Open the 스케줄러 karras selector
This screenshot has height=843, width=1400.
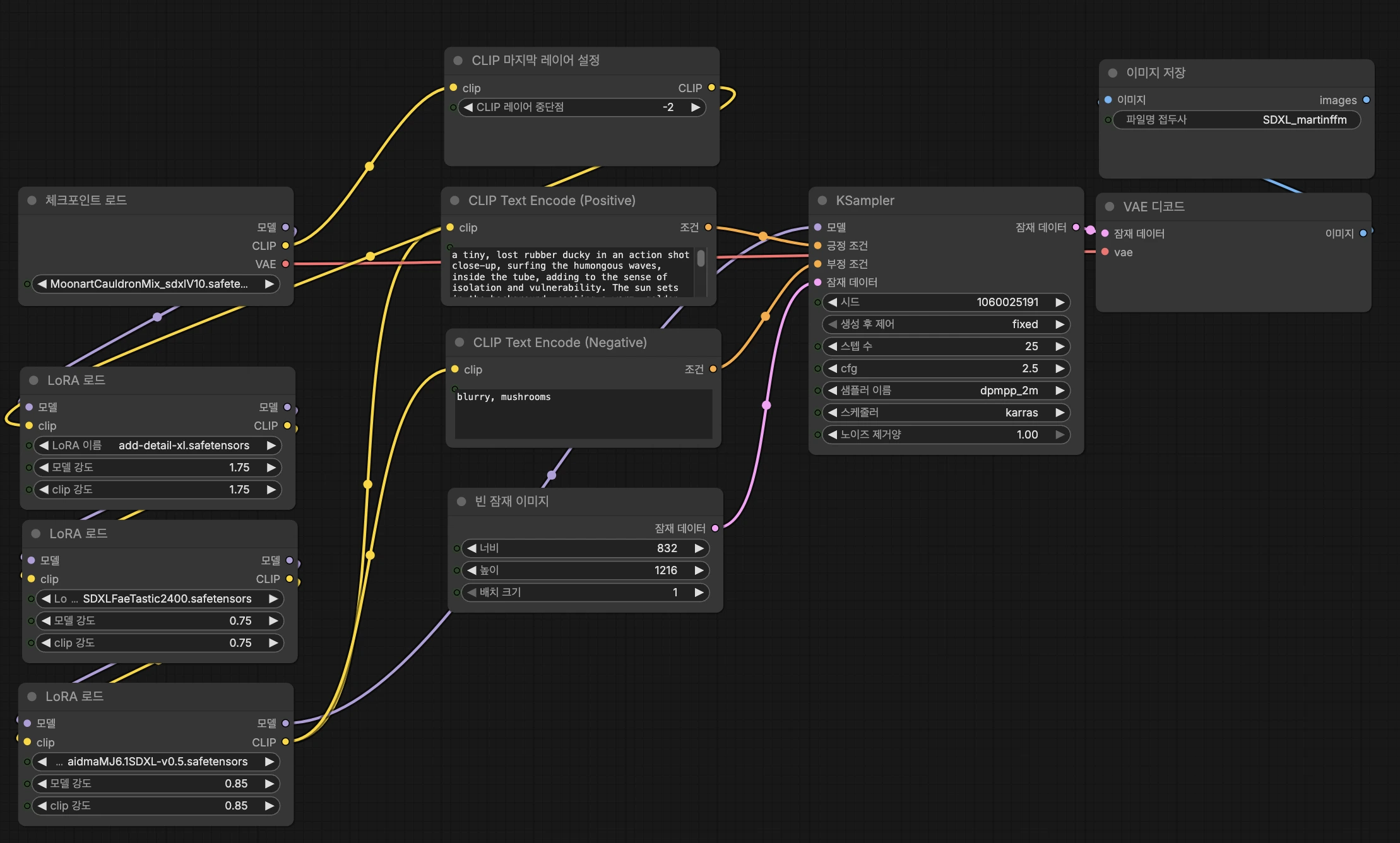[x=946, y=413]
